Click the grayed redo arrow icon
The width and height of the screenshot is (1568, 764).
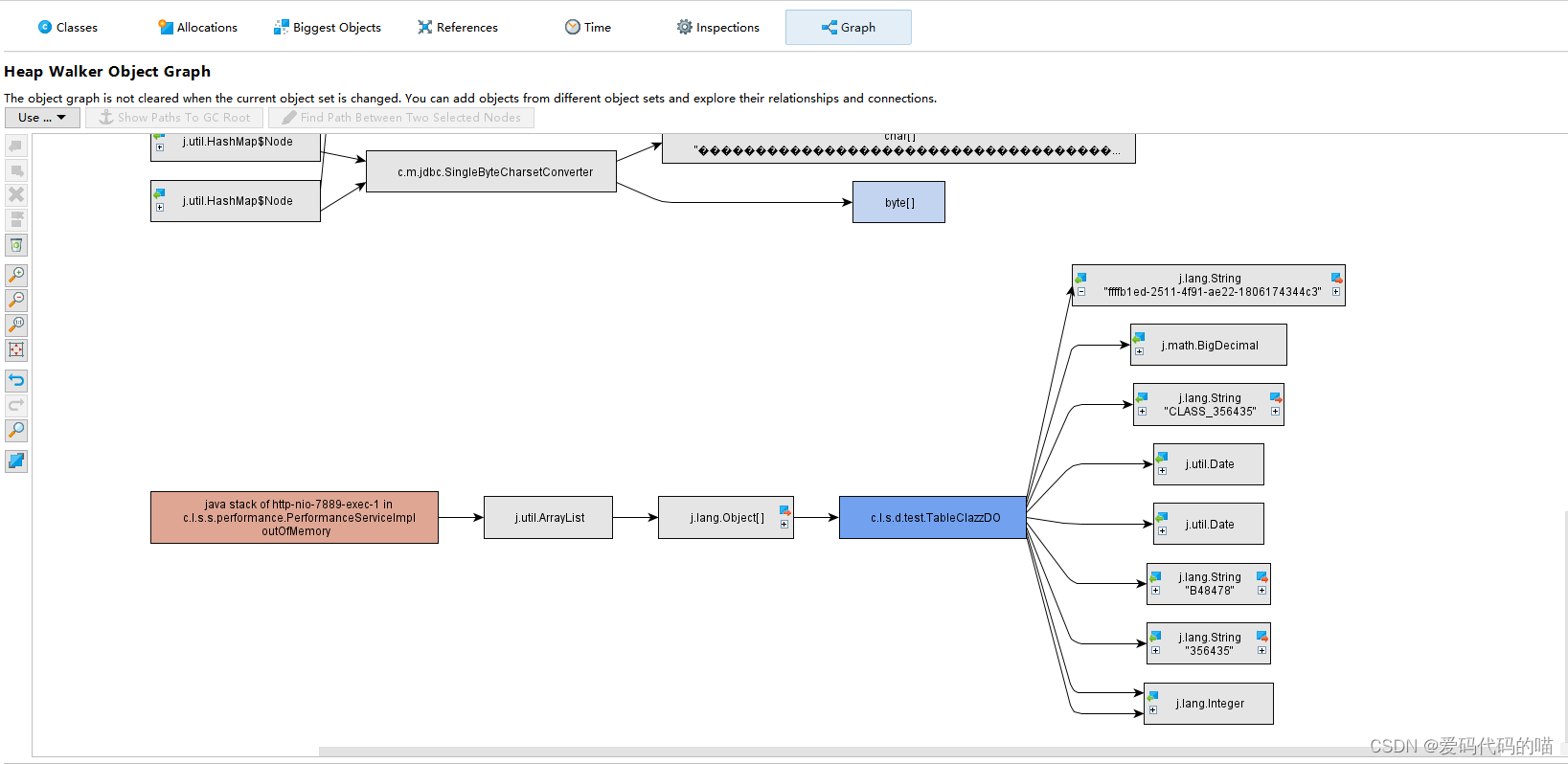point(16,406)
